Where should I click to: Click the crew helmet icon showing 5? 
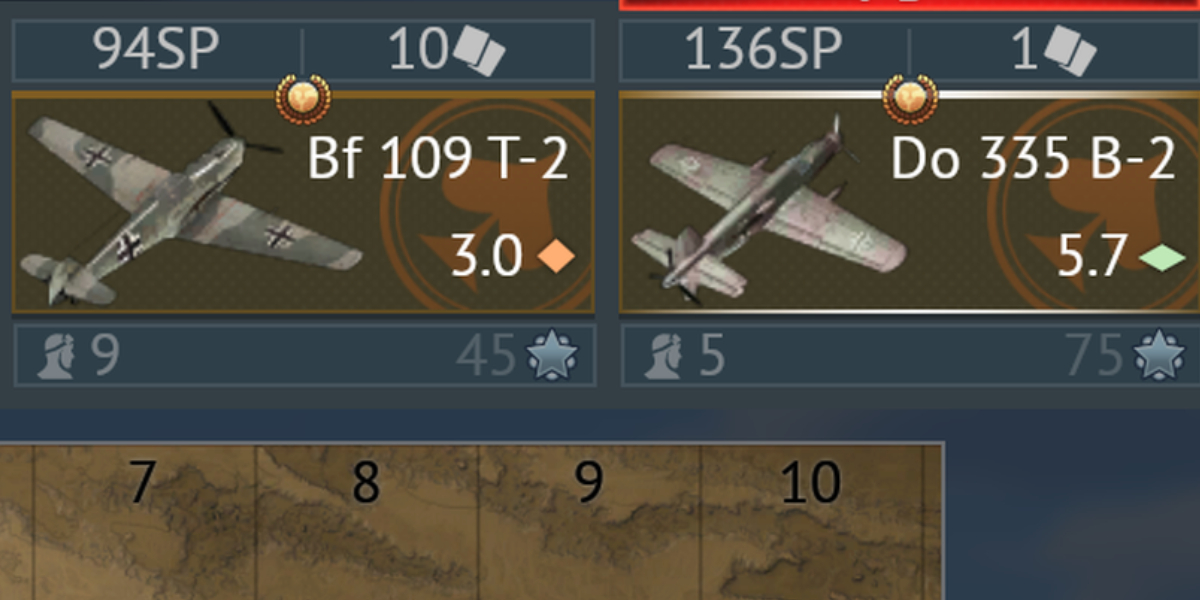(664, 356)
